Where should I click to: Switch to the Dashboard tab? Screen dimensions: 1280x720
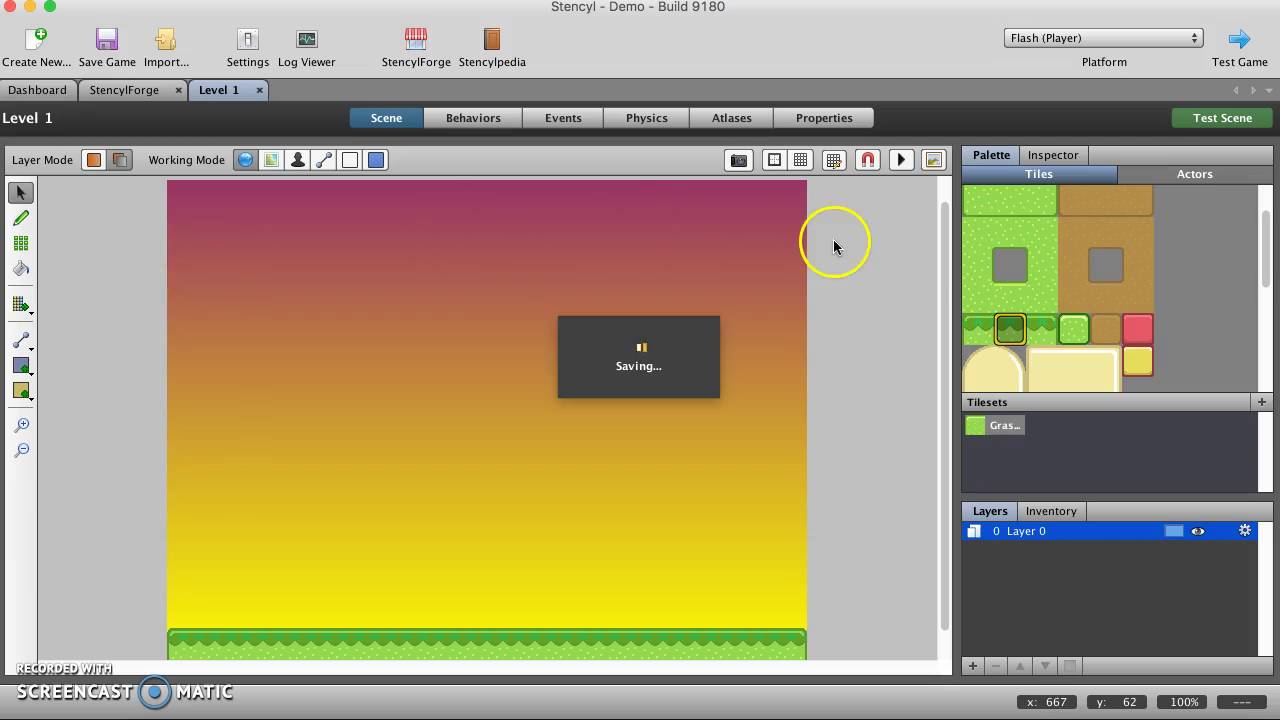coord(37,90)
